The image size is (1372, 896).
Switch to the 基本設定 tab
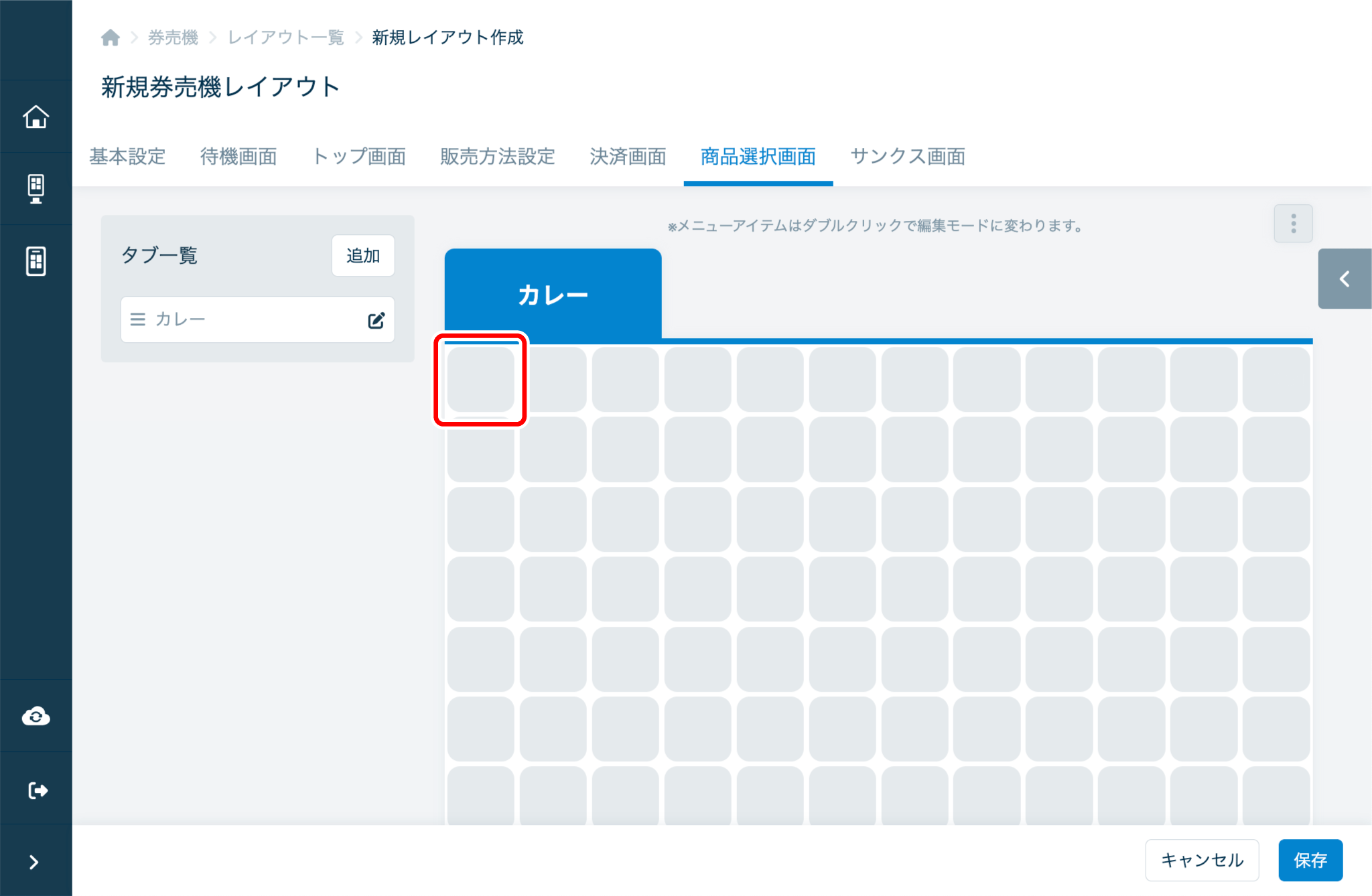click(127, 157)
